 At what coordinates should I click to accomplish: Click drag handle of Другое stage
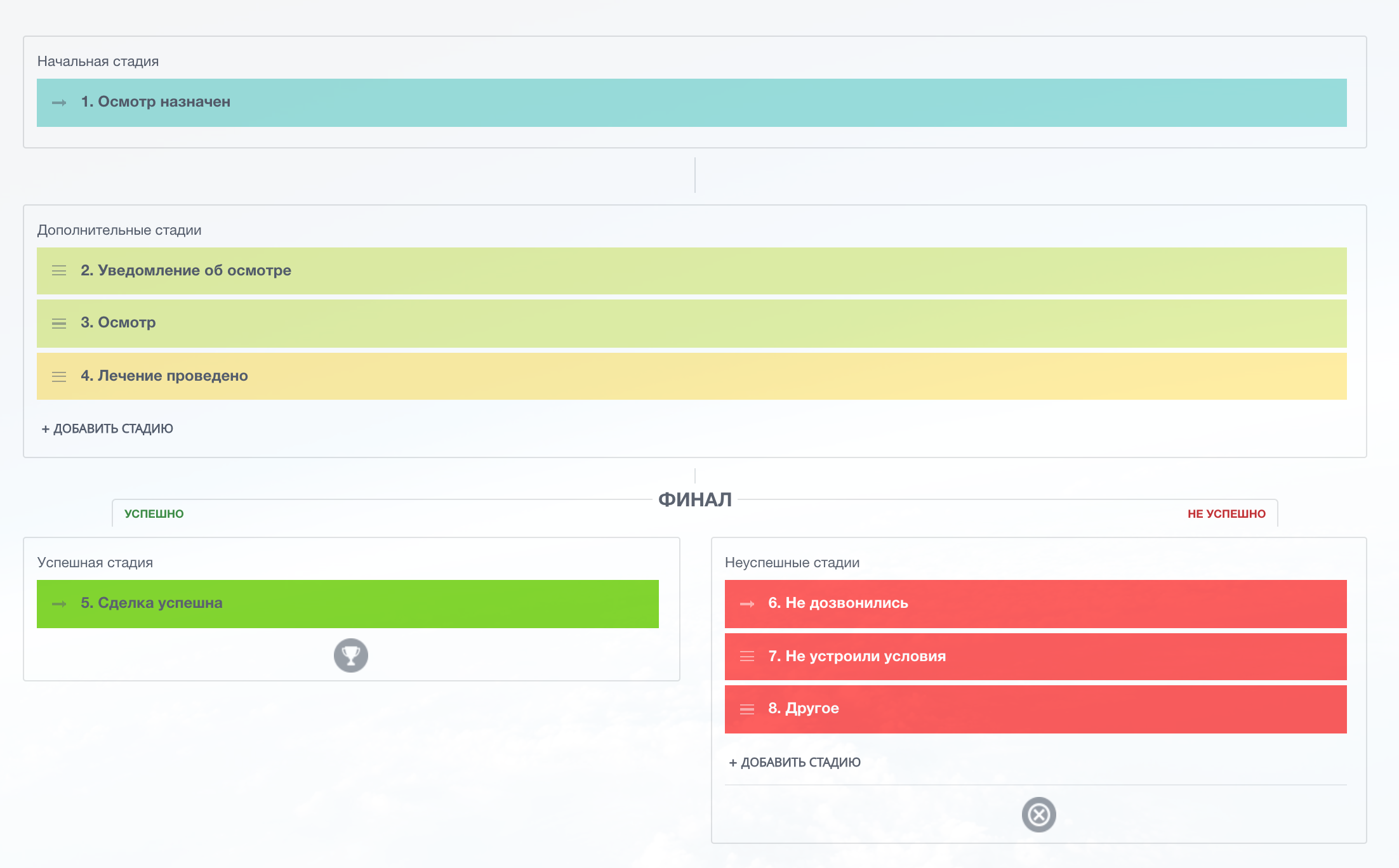[x=747, y=709]
